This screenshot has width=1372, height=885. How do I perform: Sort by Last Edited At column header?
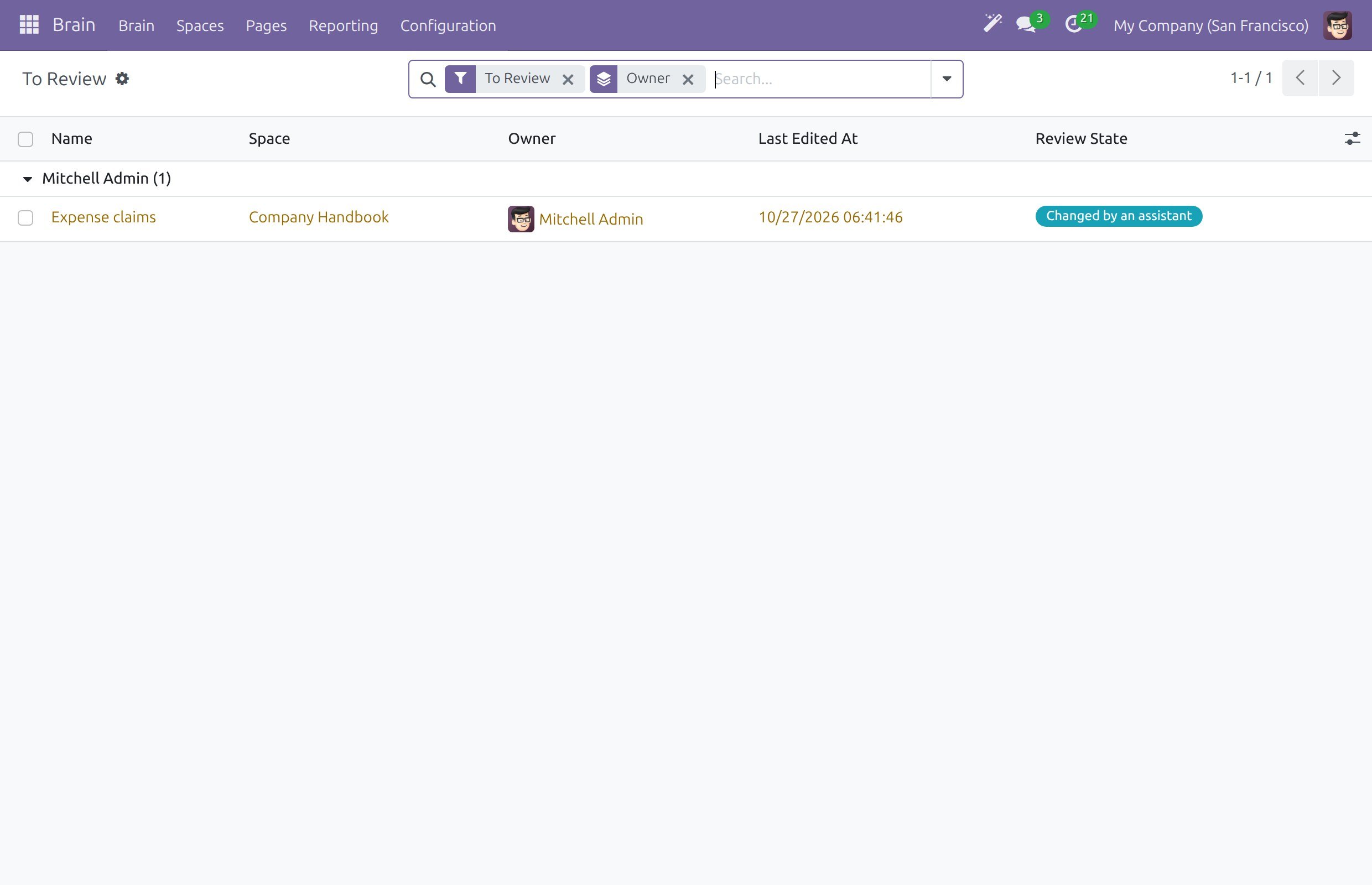[x=808, y=138]
